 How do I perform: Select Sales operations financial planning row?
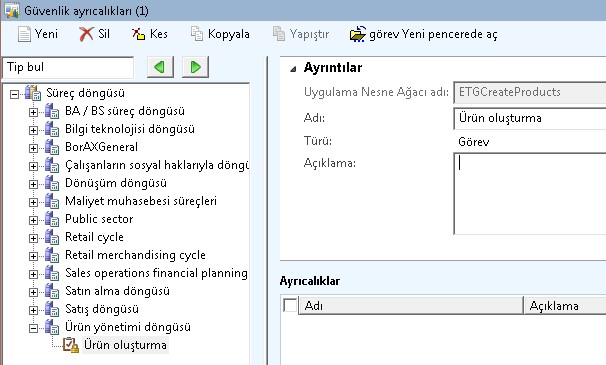[x=156, y=273]
